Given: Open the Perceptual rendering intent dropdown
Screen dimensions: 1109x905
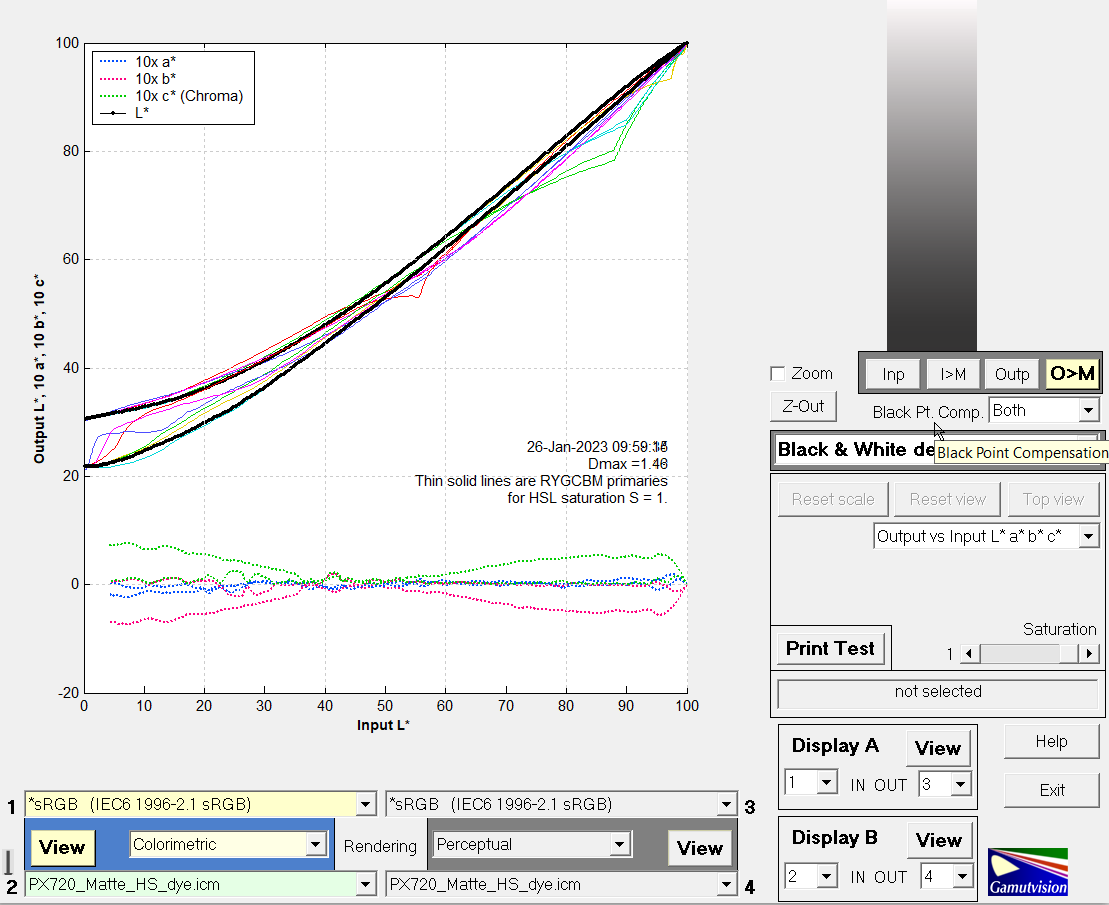Looking at the screenshot, I should pos(620,845).
